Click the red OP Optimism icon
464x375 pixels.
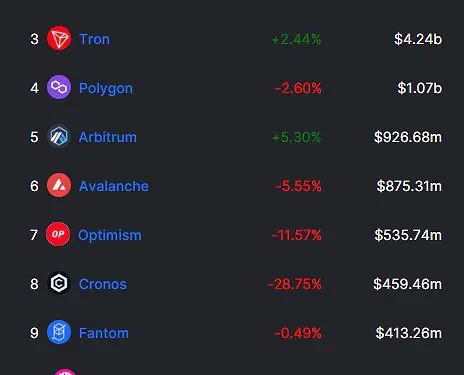tap(58, 234)
